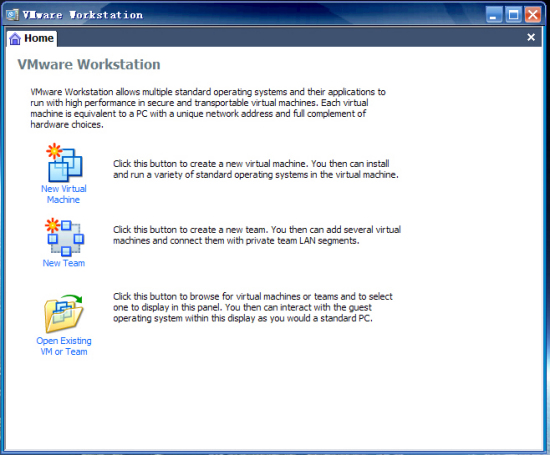The image size is (550, 455).
Task: Close the Home tab with its X
Action: (x=531, y=37)
